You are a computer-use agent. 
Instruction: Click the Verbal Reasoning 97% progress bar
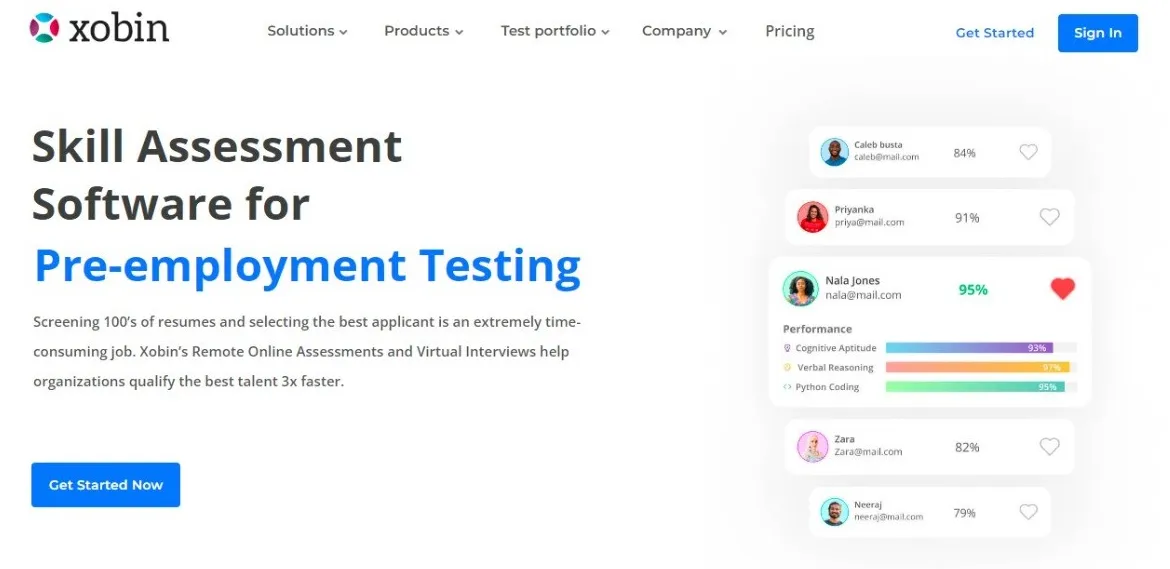[x=980, y=367]
